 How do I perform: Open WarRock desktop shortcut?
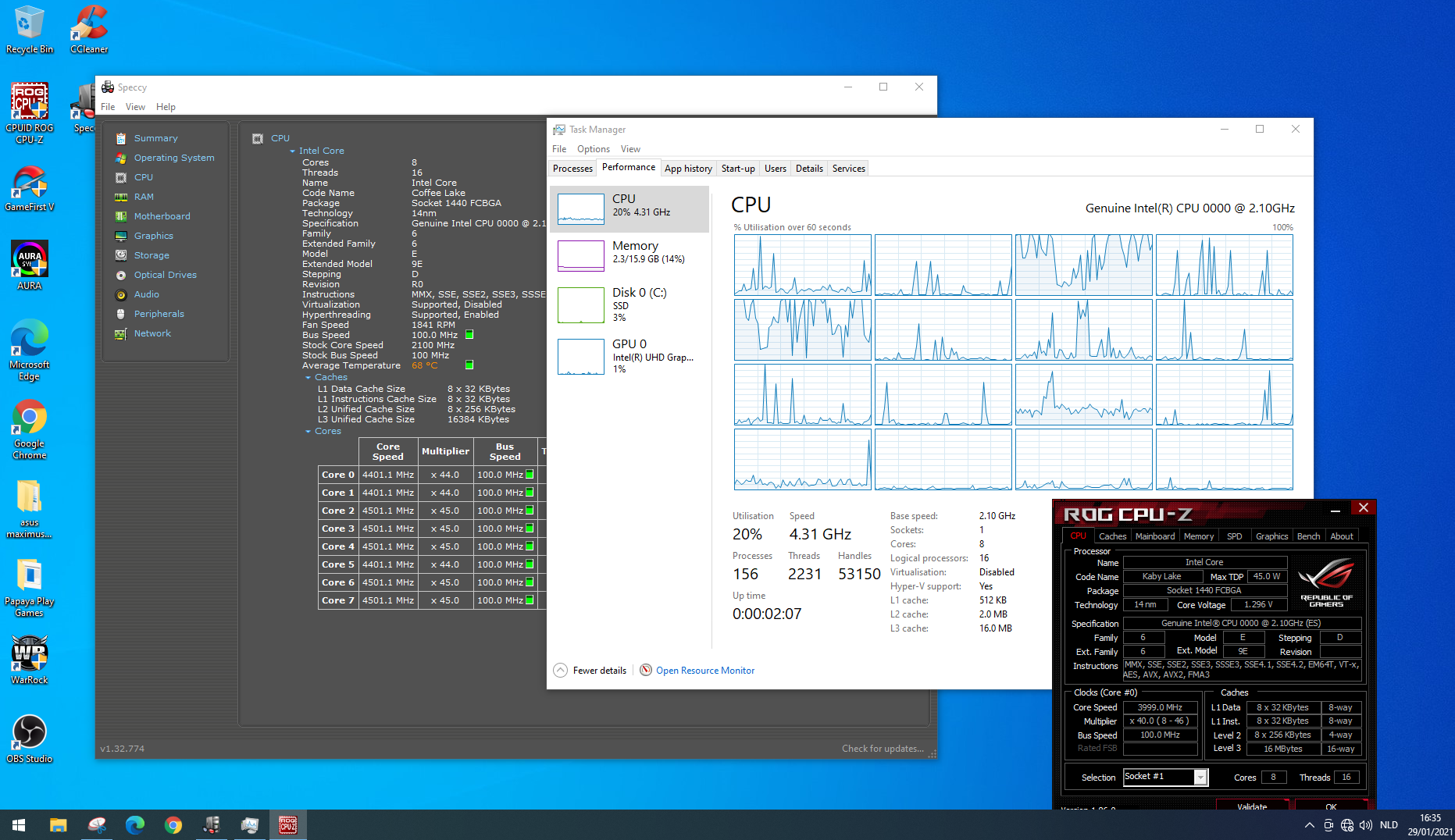(x=29, y=660)
